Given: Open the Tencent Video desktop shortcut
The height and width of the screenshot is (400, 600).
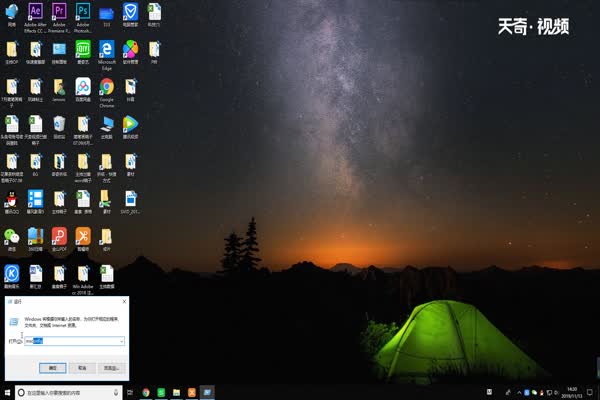Looking at the screenshot, I should (x=130, y=127).
